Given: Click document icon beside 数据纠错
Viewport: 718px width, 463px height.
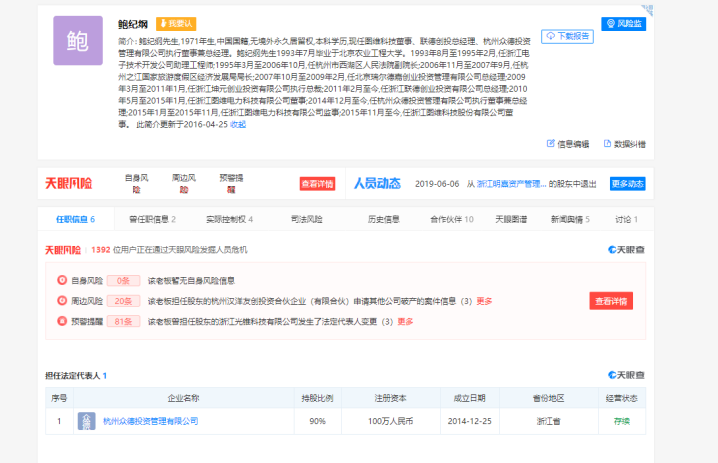Looking at the screenshot, I should tap(607, 143).
